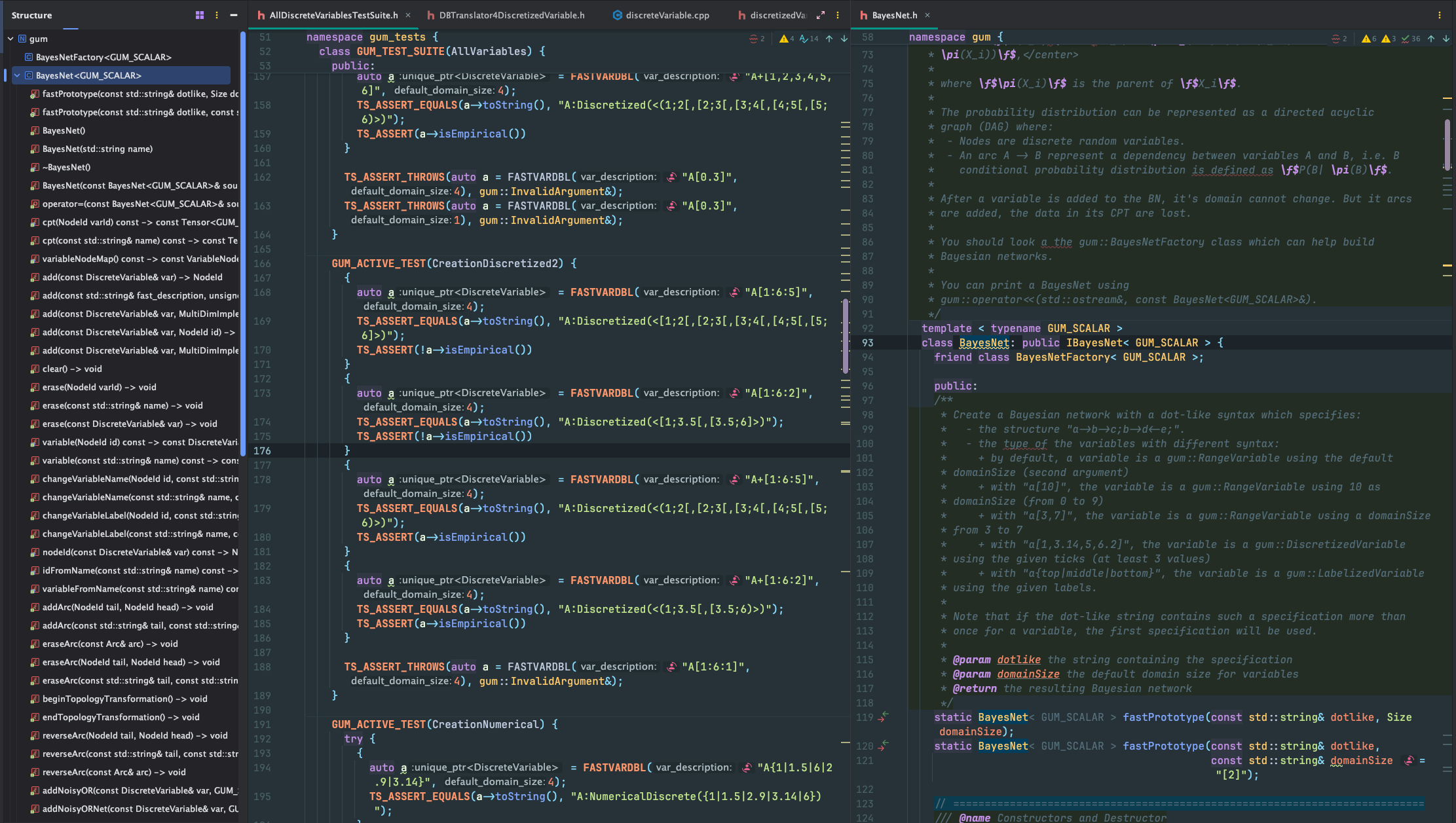Viewport: 1456px width, 823px height.
Task: Open hidden tabs via the three-dot icon after discretizedVariable tab
Action: (x=837, y=14)
